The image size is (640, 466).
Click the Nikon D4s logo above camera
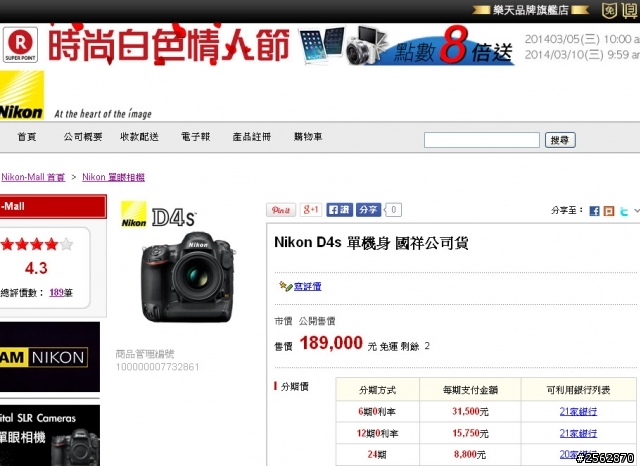(159, 215)
